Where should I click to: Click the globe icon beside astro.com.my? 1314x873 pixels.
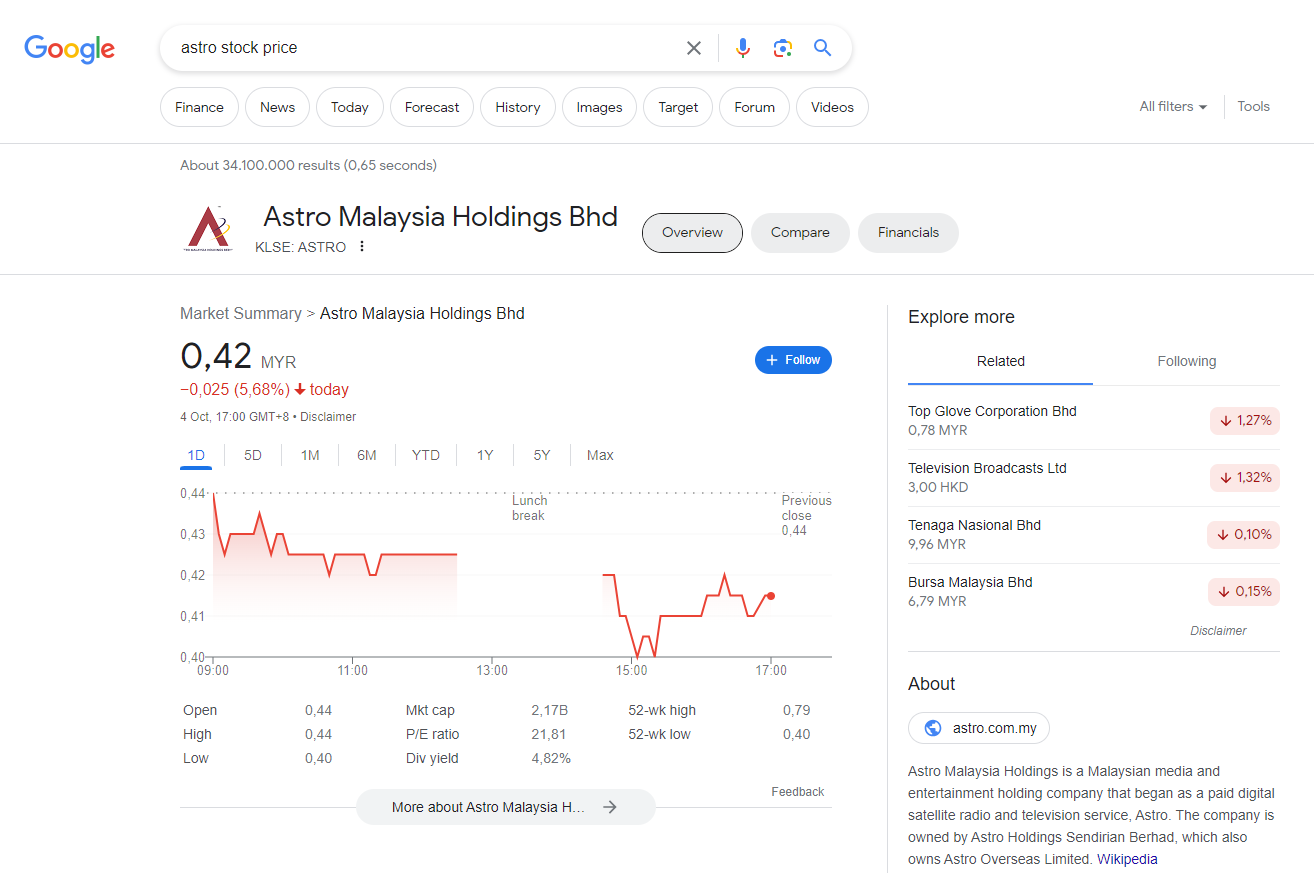click(x=933, y=728)
